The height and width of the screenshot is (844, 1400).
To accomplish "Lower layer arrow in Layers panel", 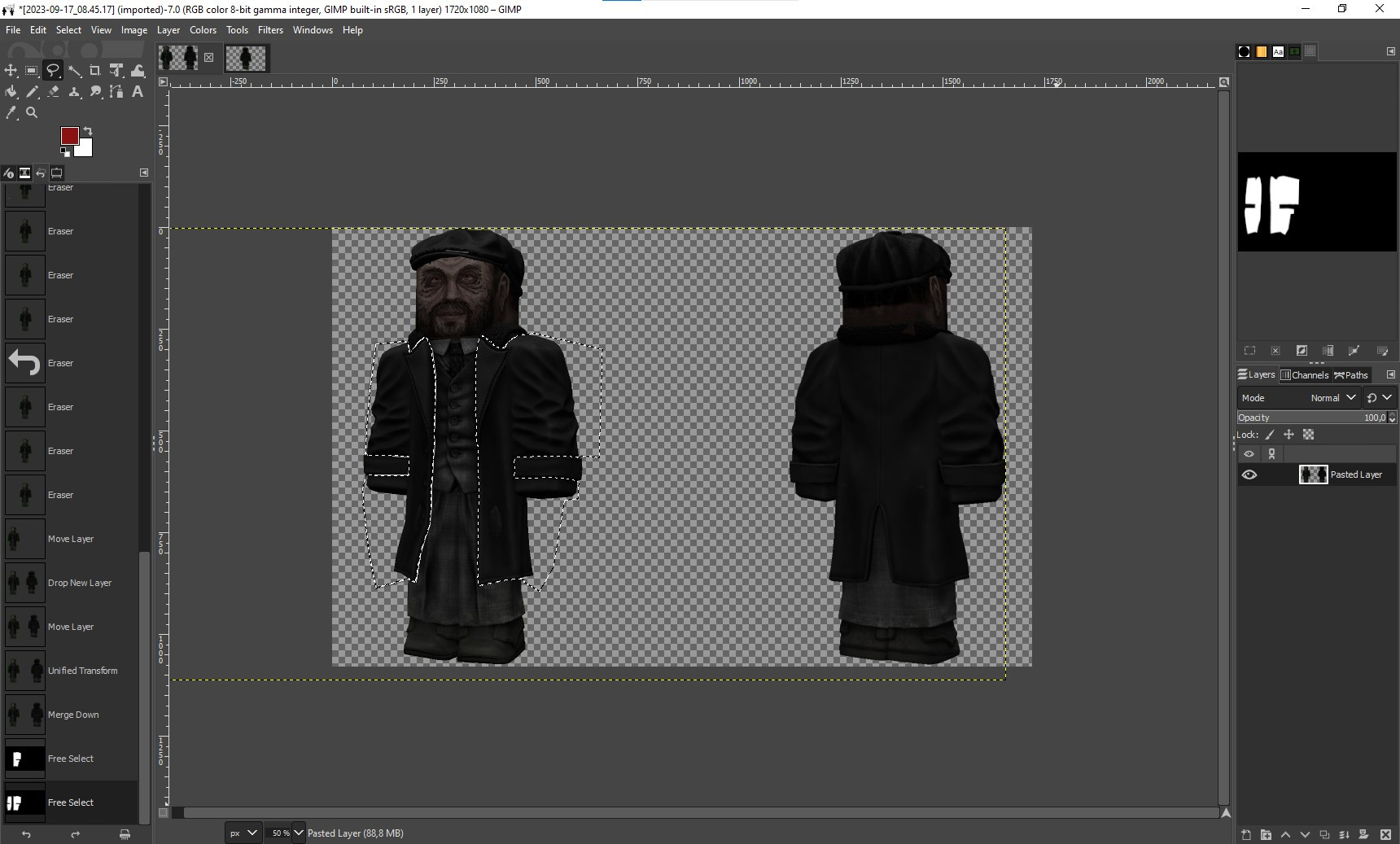I will [x=1305, y=834].
